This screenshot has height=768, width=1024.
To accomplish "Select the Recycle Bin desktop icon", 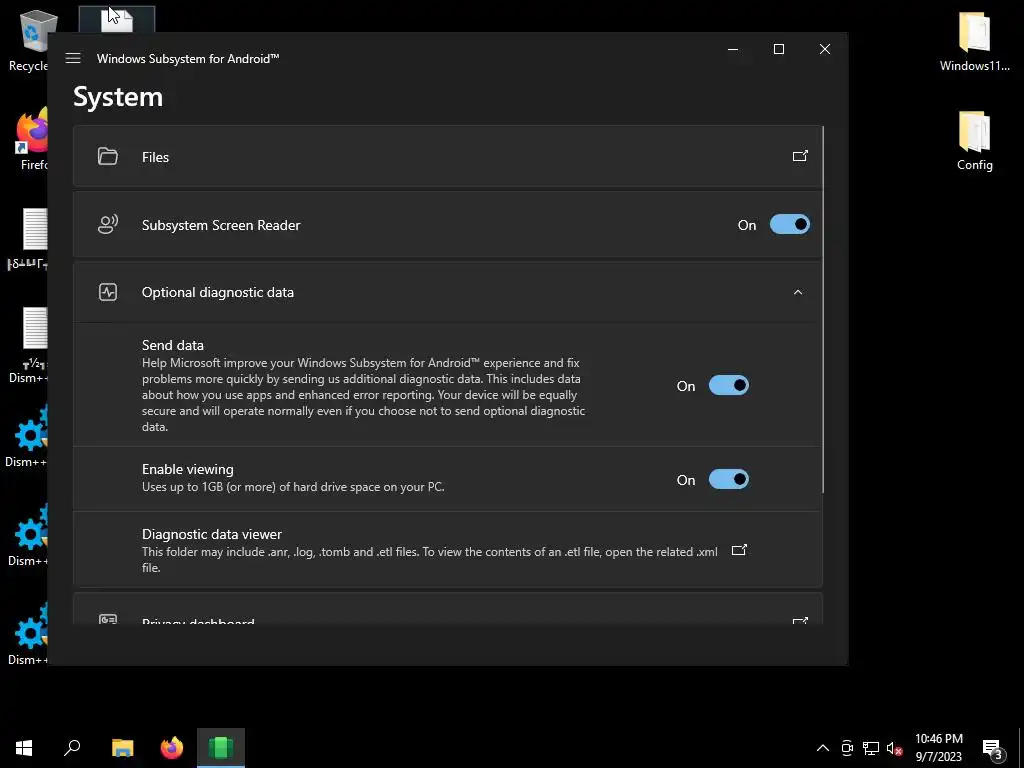I will (x=29, y=40).
